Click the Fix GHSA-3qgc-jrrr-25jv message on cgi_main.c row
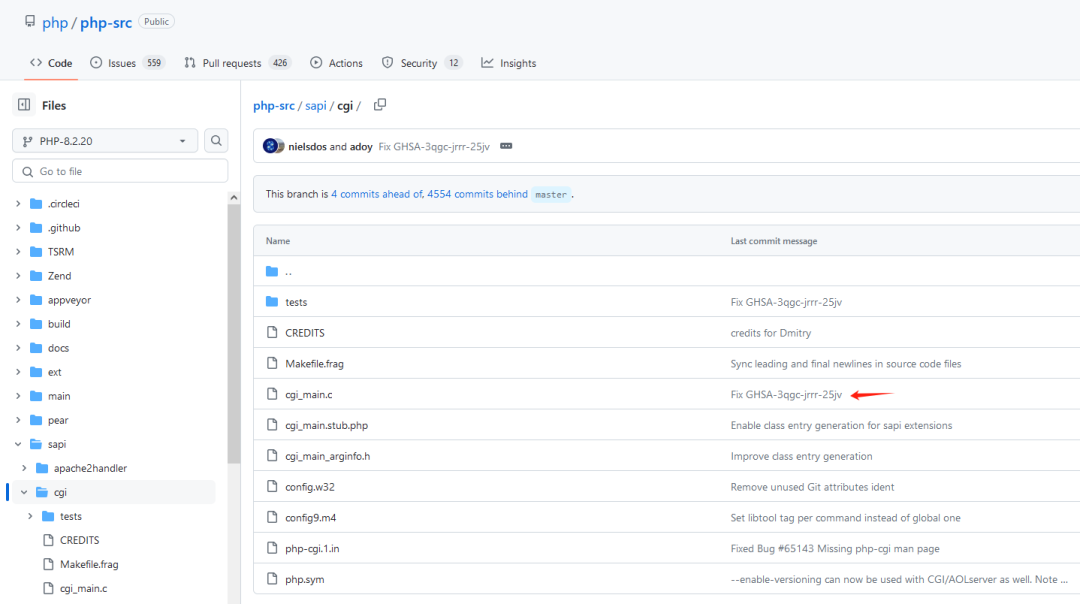This screenshot has height=604, width=1080. 786,395
